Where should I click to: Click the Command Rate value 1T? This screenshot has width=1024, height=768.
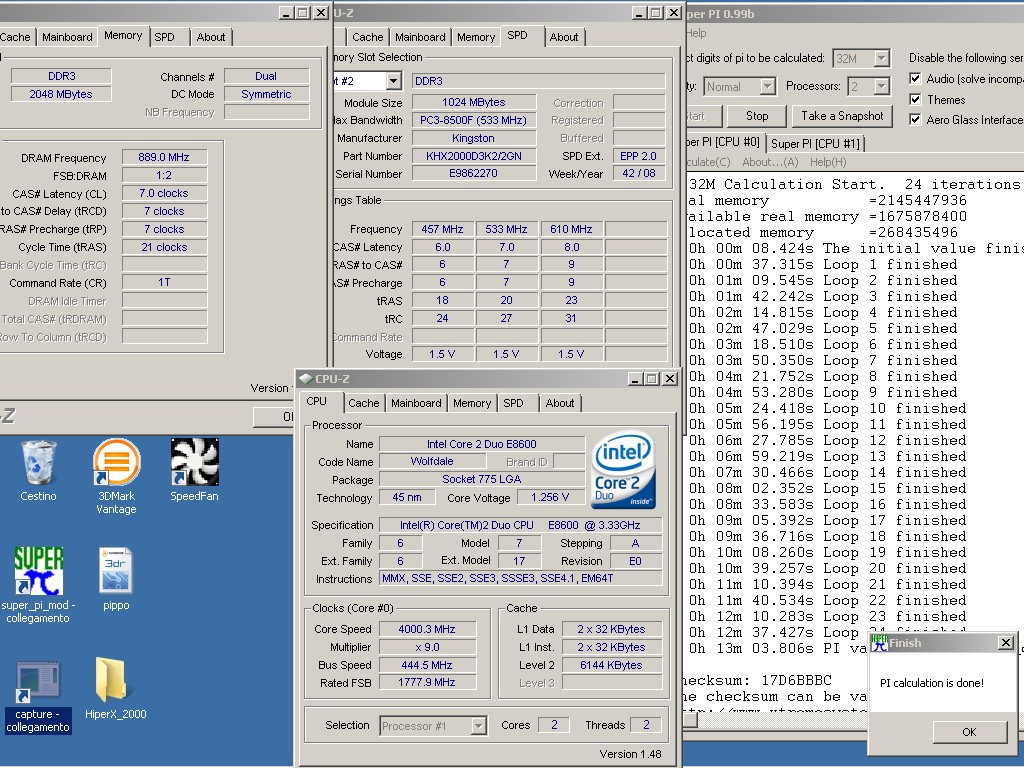164,282
